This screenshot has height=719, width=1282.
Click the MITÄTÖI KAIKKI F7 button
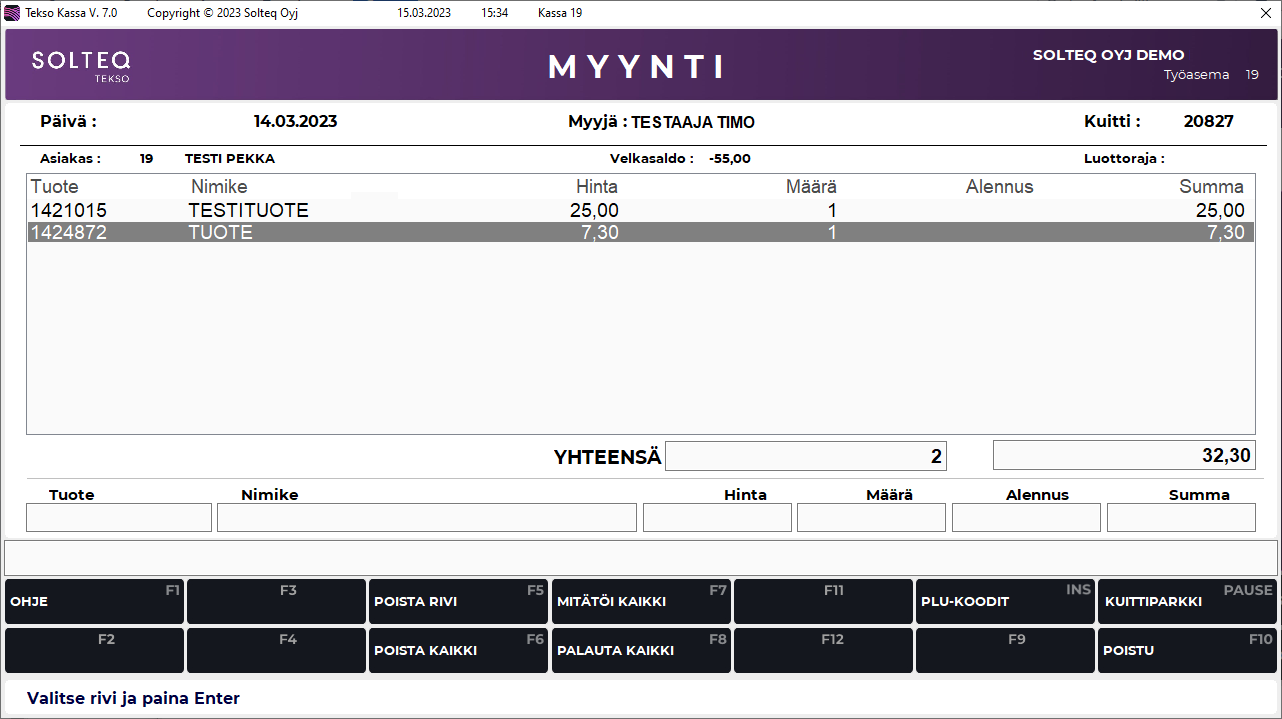click(x=641, y=601)
